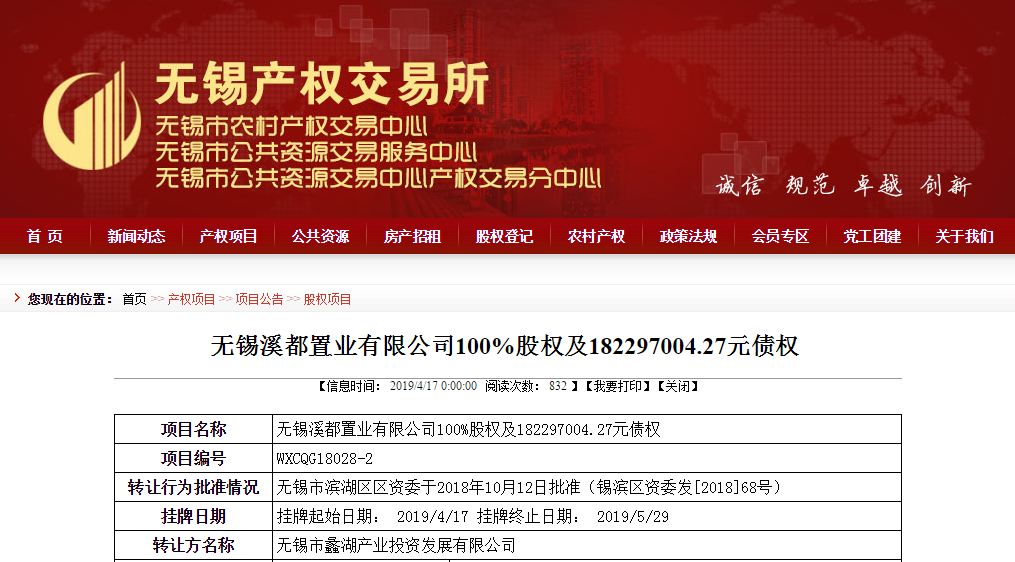The image size is (1015, 562).
Task: Click the 无锡市公共资源交易中心产权交易分中心 banner line
Action: pyautogui.click(x=378, y=177)
